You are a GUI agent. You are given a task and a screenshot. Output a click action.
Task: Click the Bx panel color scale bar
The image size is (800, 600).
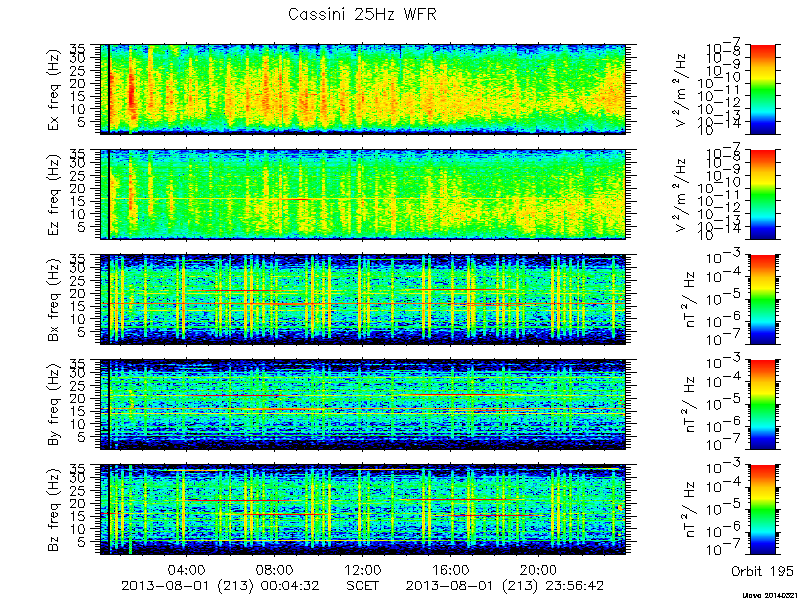(763, 299)
